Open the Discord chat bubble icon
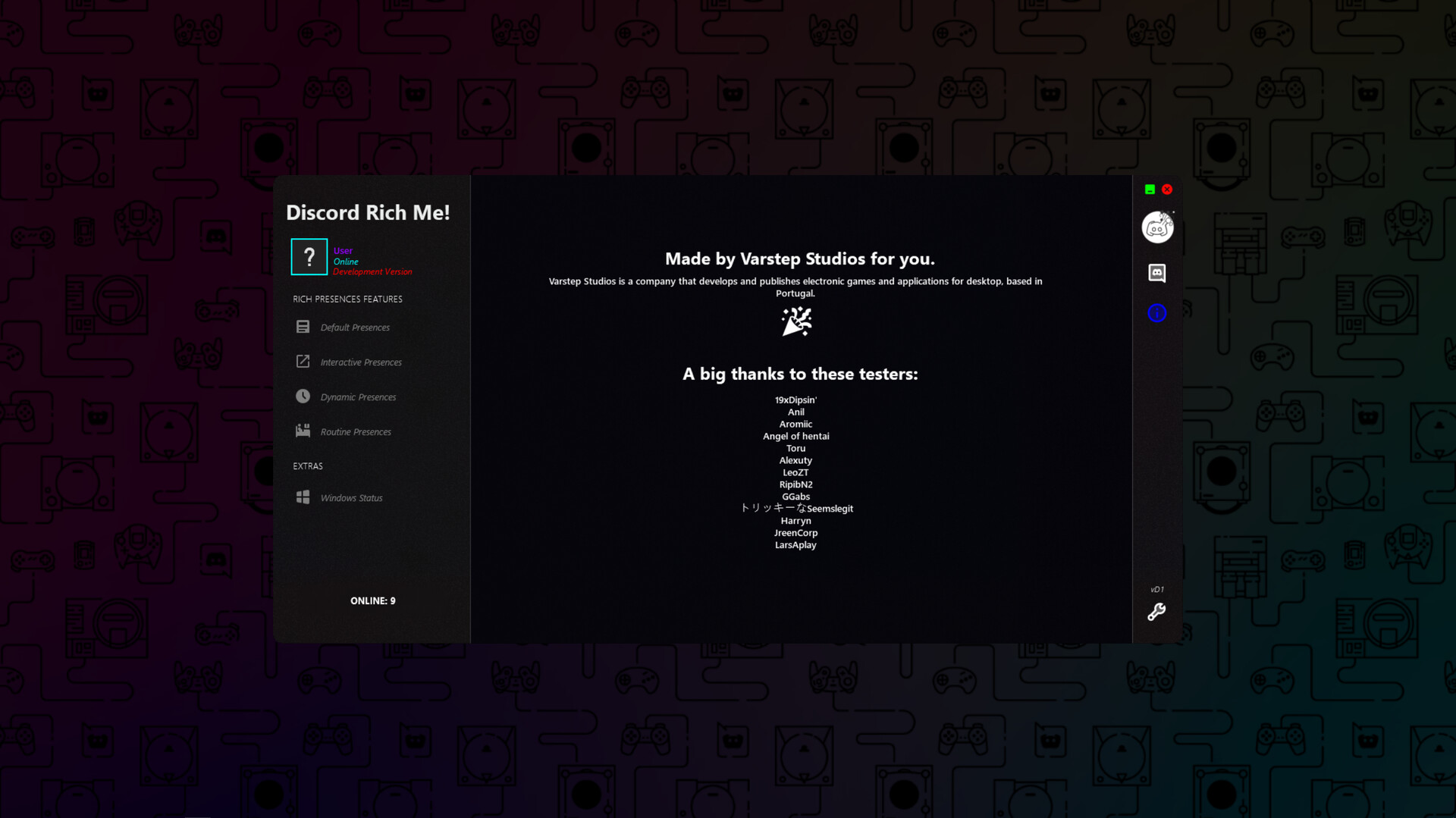This screenshot has width=1456, height=818. tap(1157, 274)
